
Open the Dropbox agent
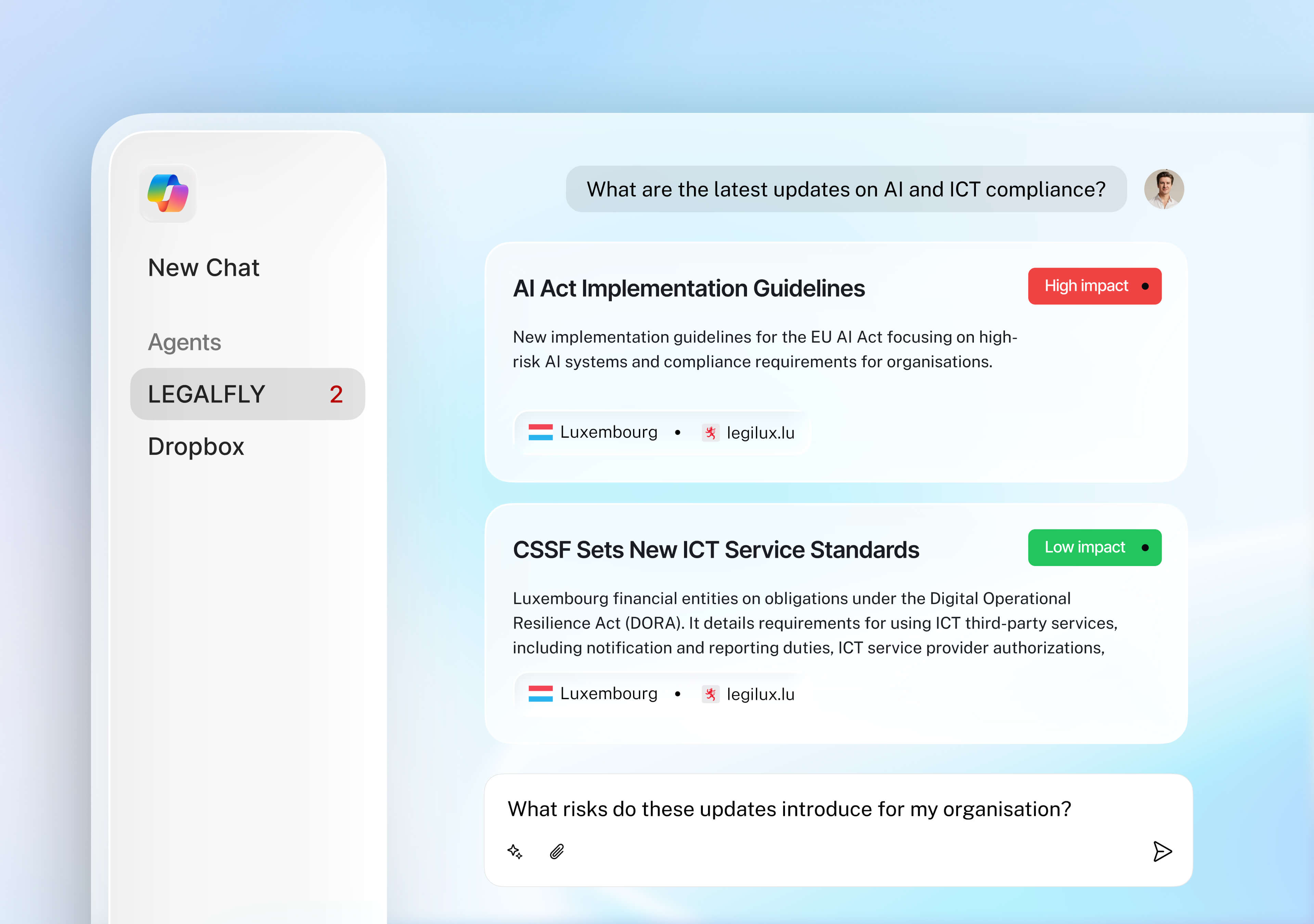(x=196, y=447)
